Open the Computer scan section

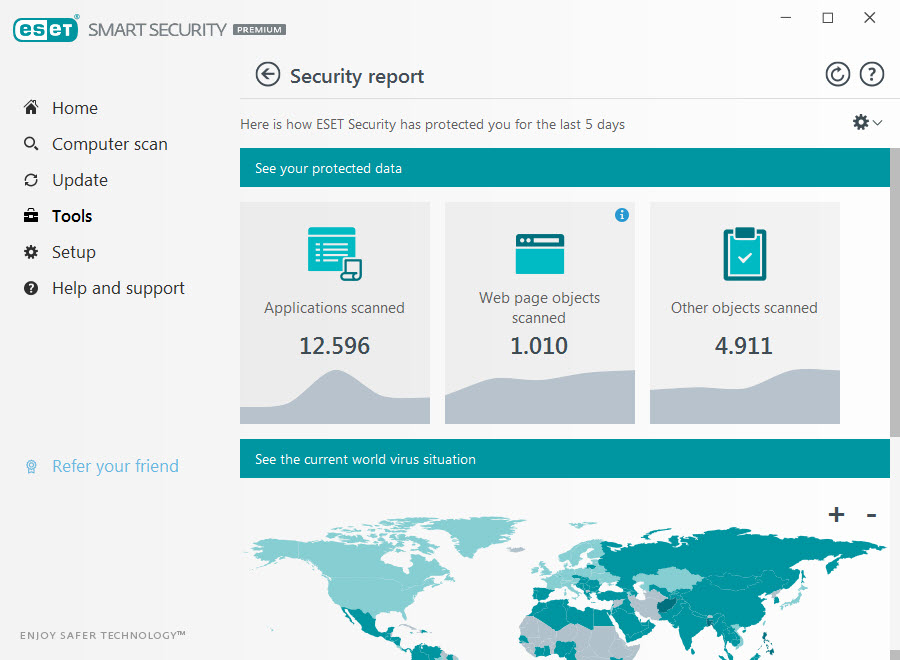pyautogui.click(x=110, y=144)
